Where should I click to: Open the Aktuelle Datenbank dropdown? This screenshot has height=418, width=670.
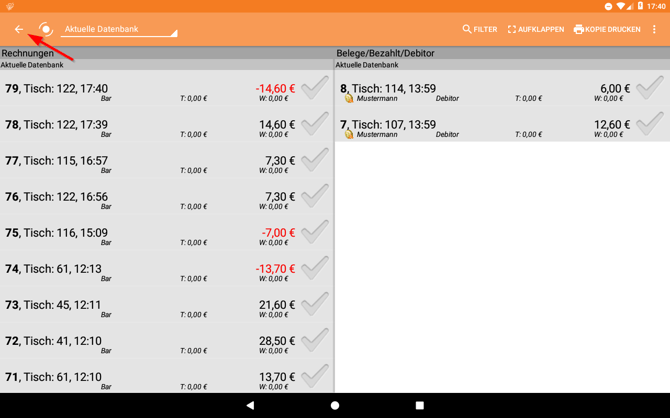119,30
